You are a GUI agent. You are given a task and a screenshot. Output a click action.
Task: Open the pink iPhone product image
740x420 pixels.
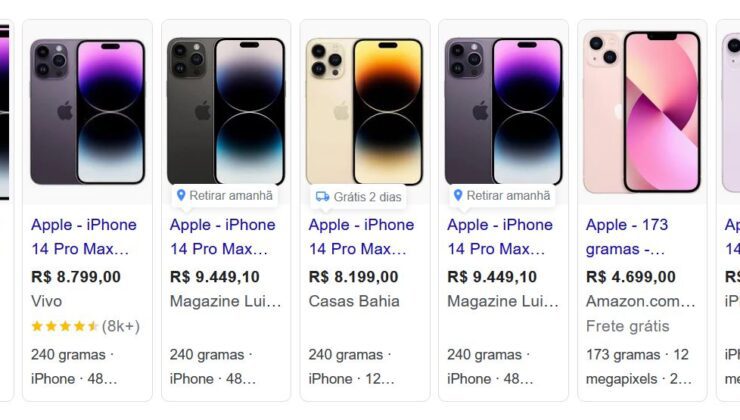point(642,112)
